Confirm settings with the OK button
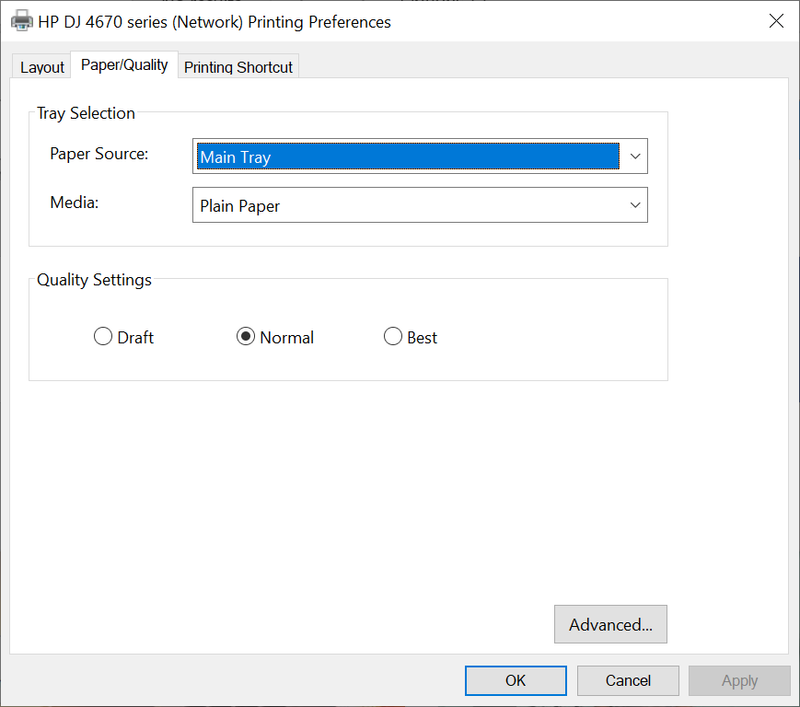Screen dimensions: 800x707 [x=515, y=681]
